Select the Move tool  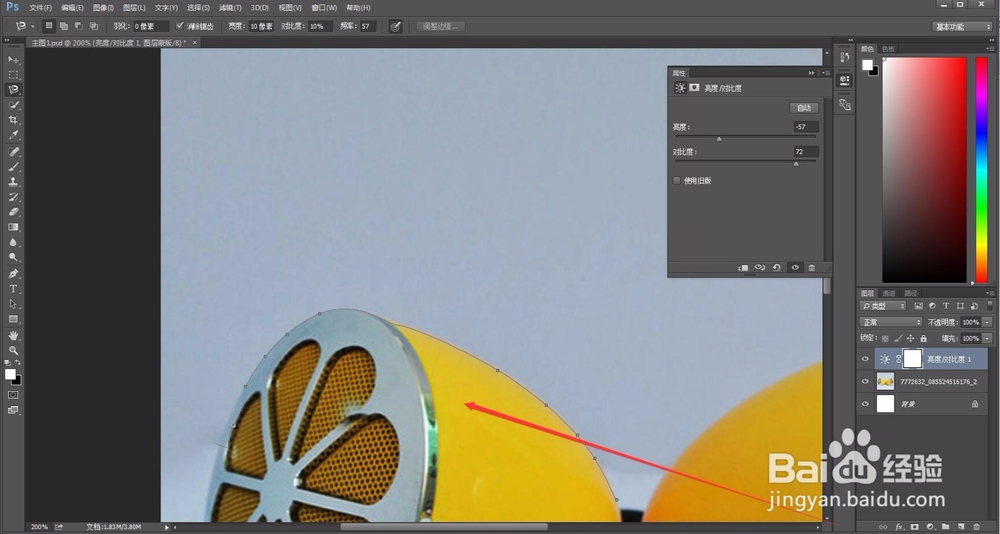[x=13, y=59]
